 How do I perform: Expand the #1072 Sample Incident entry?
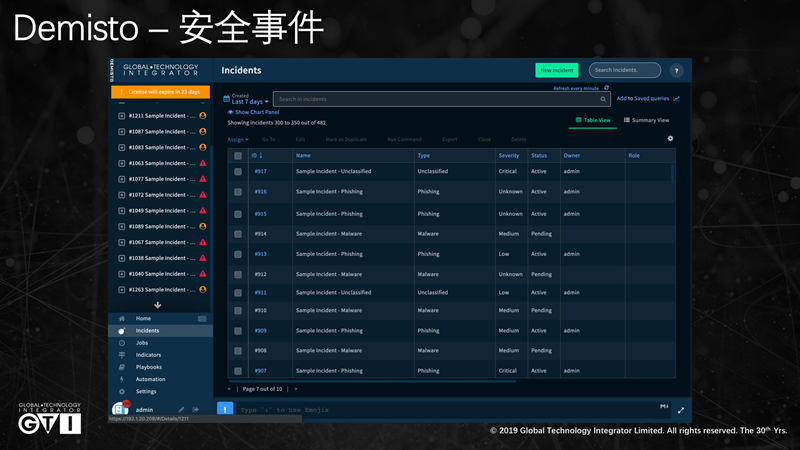click(121, 195)
